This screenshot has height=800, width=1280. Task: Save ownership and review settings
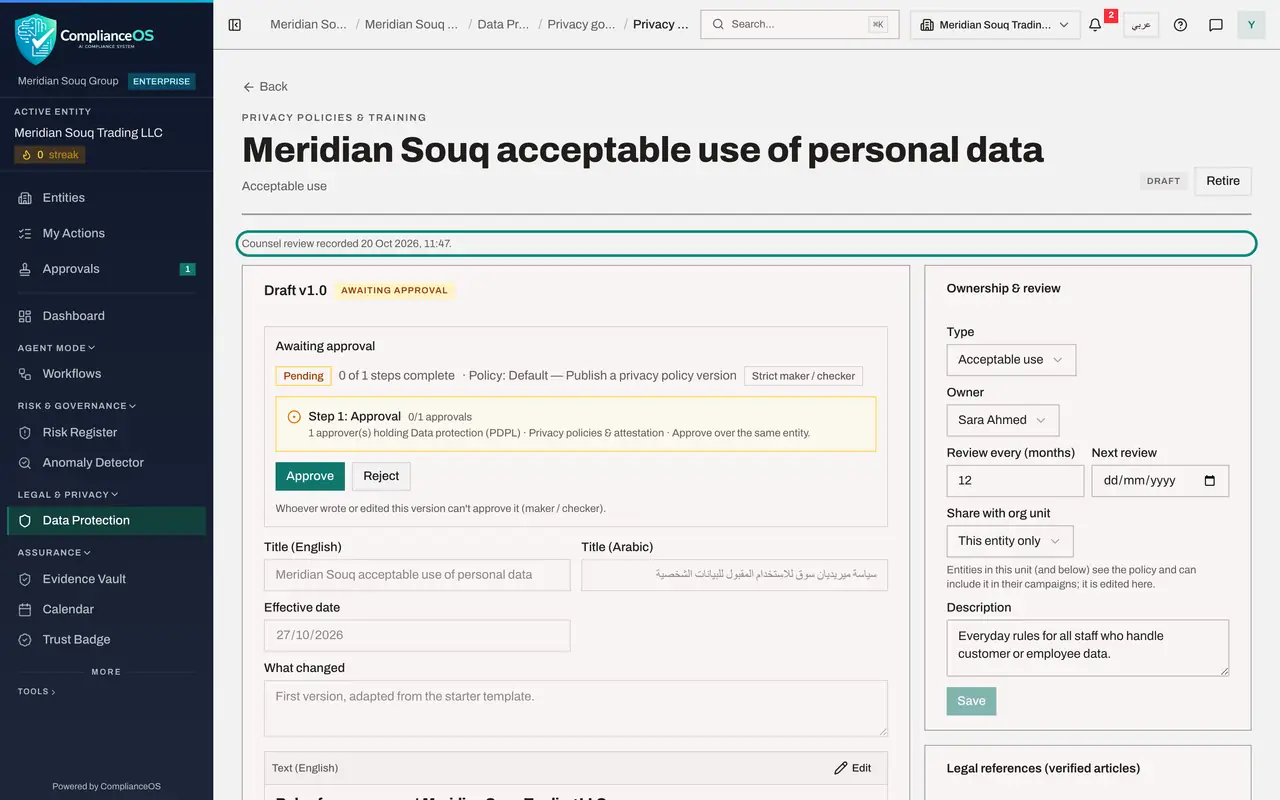(x=971, y=701)
